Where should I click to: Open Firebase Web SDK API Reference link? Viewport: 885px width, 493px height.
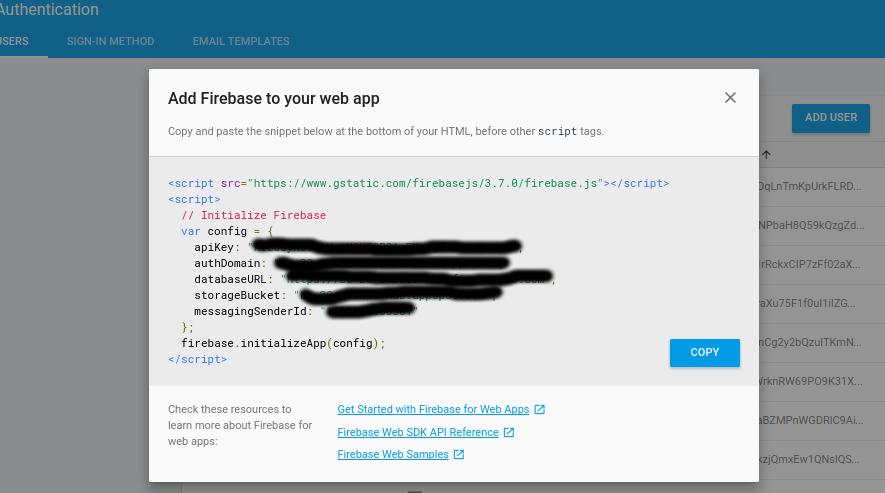418,433
